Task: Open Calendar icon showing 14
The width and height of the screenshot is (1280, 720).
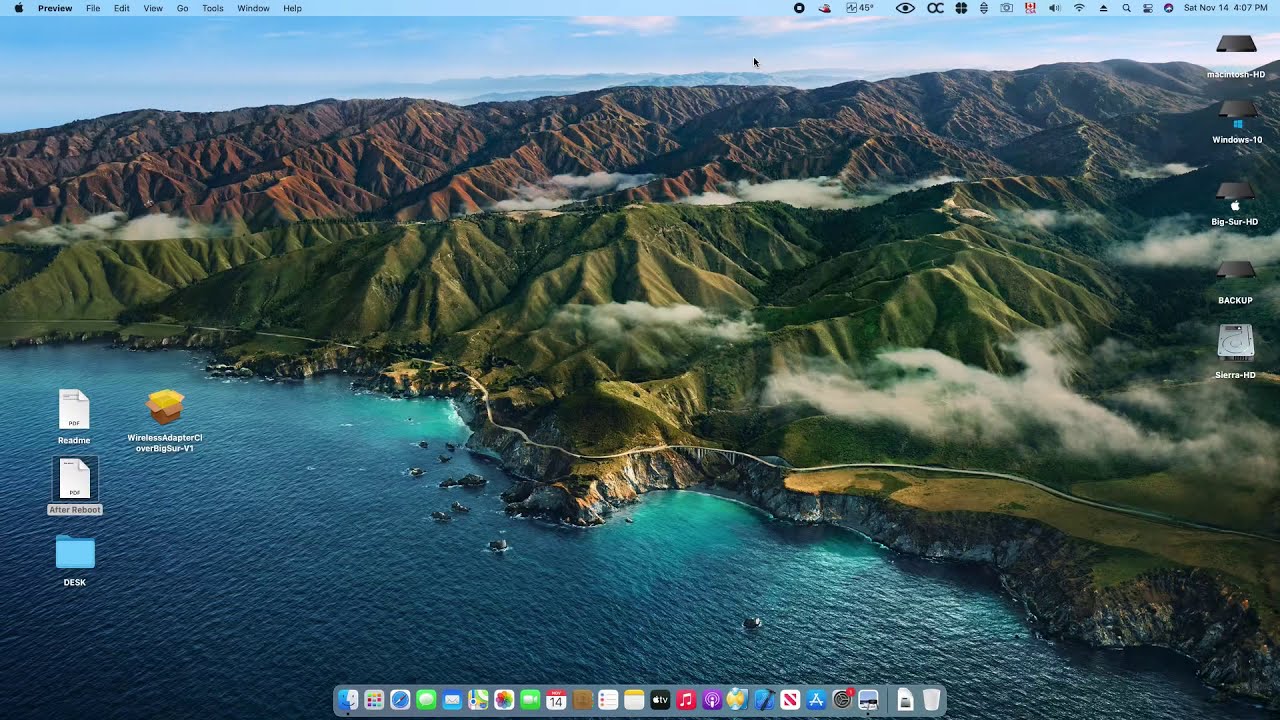Action: point(556,700)
